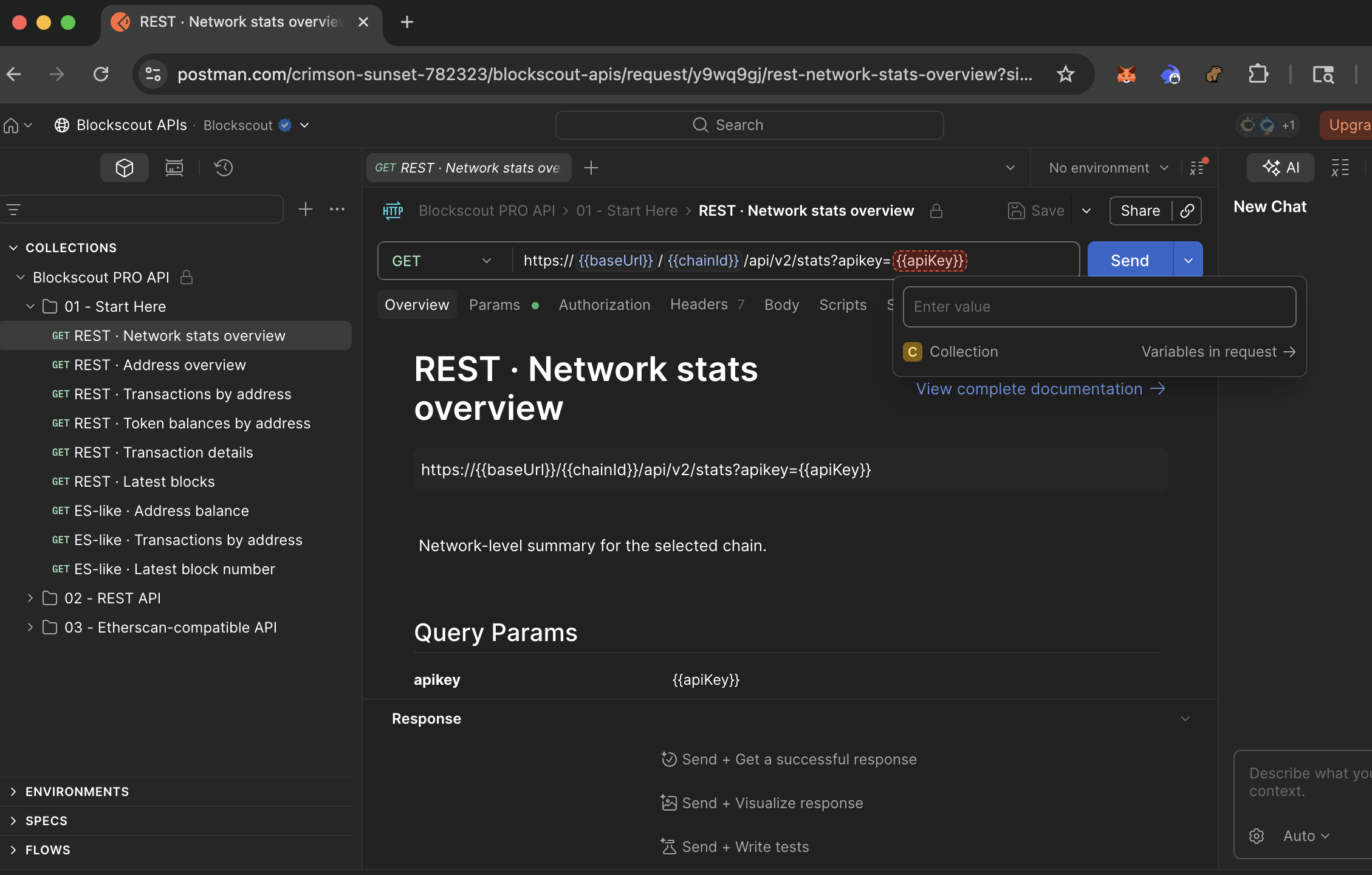Open the workspace switcher chevron
Screen dimensions: 1372x875
point(304,125)
